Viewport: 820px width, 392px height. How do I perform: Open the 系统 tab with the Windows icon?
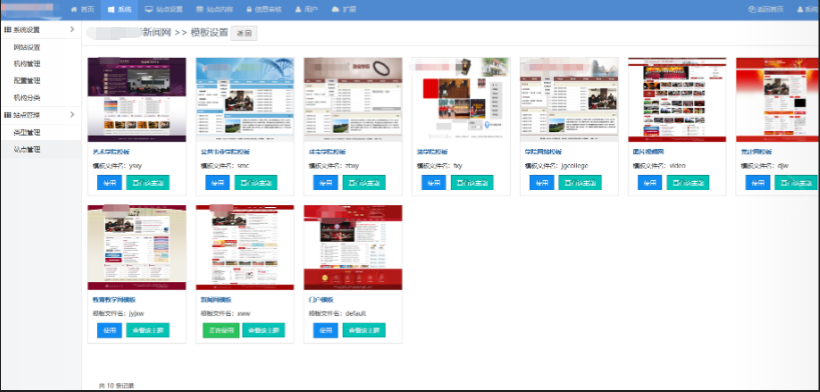(x=119, y=9)
